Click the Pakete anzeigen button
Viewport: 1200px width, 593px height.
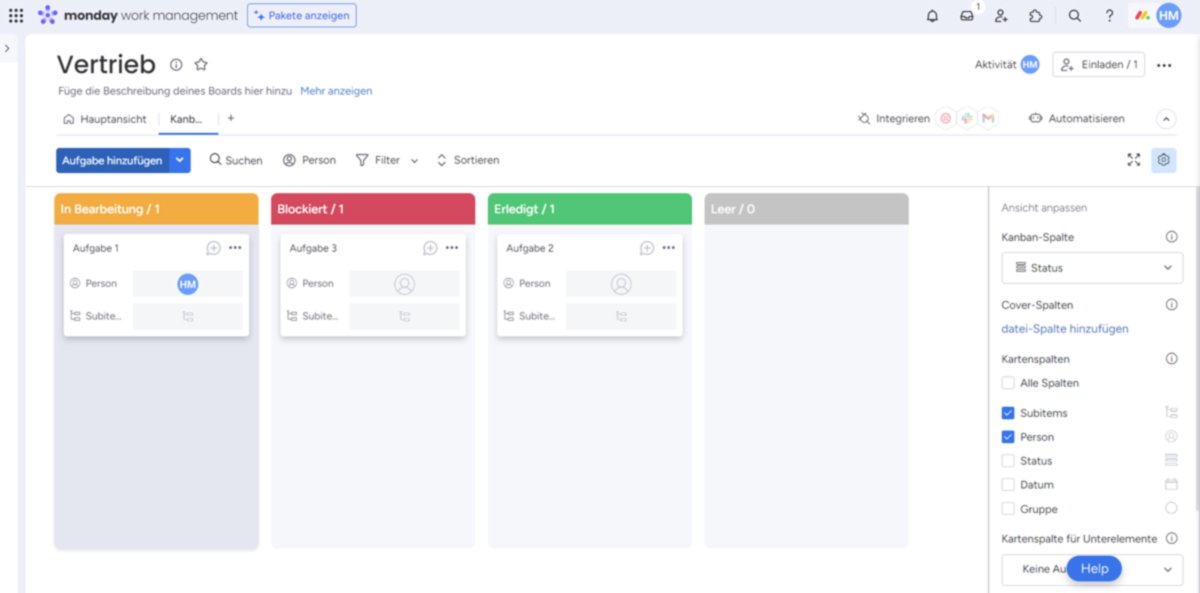coord(301,15)
